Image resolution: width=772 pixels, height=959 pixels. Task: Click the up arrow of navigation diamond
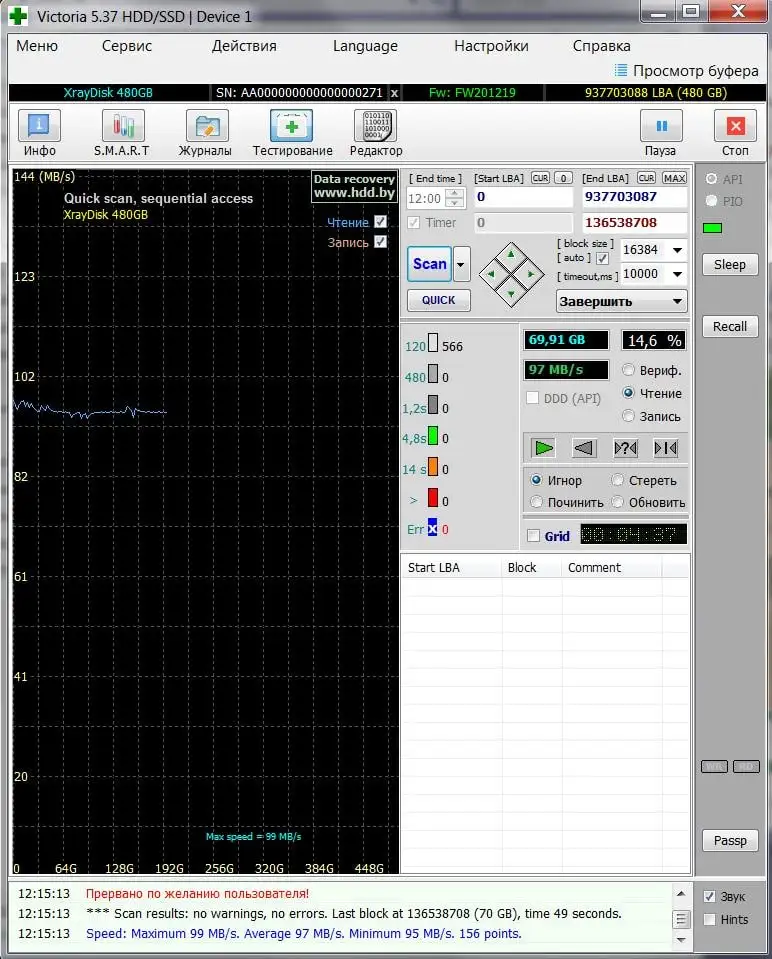[x=511, y=254]
